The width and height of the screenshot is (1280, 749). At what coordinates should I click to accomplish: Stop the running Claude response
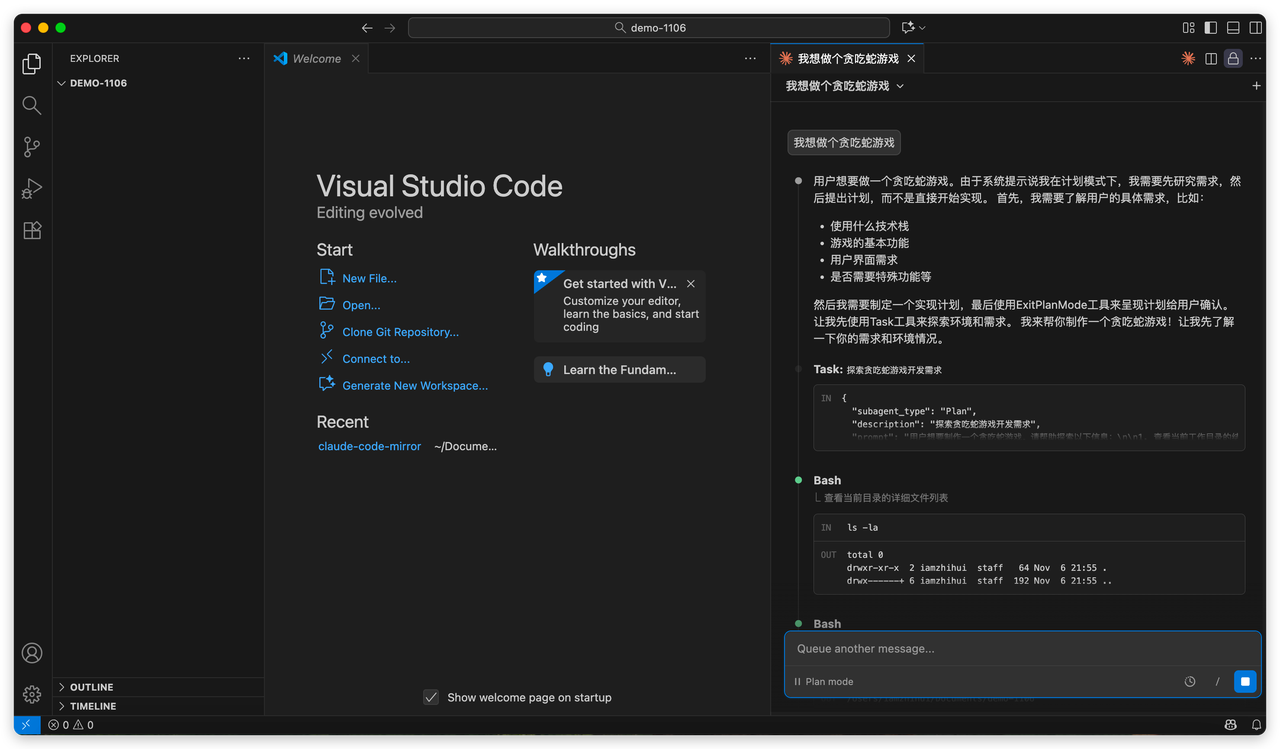tap(1245, 681)
